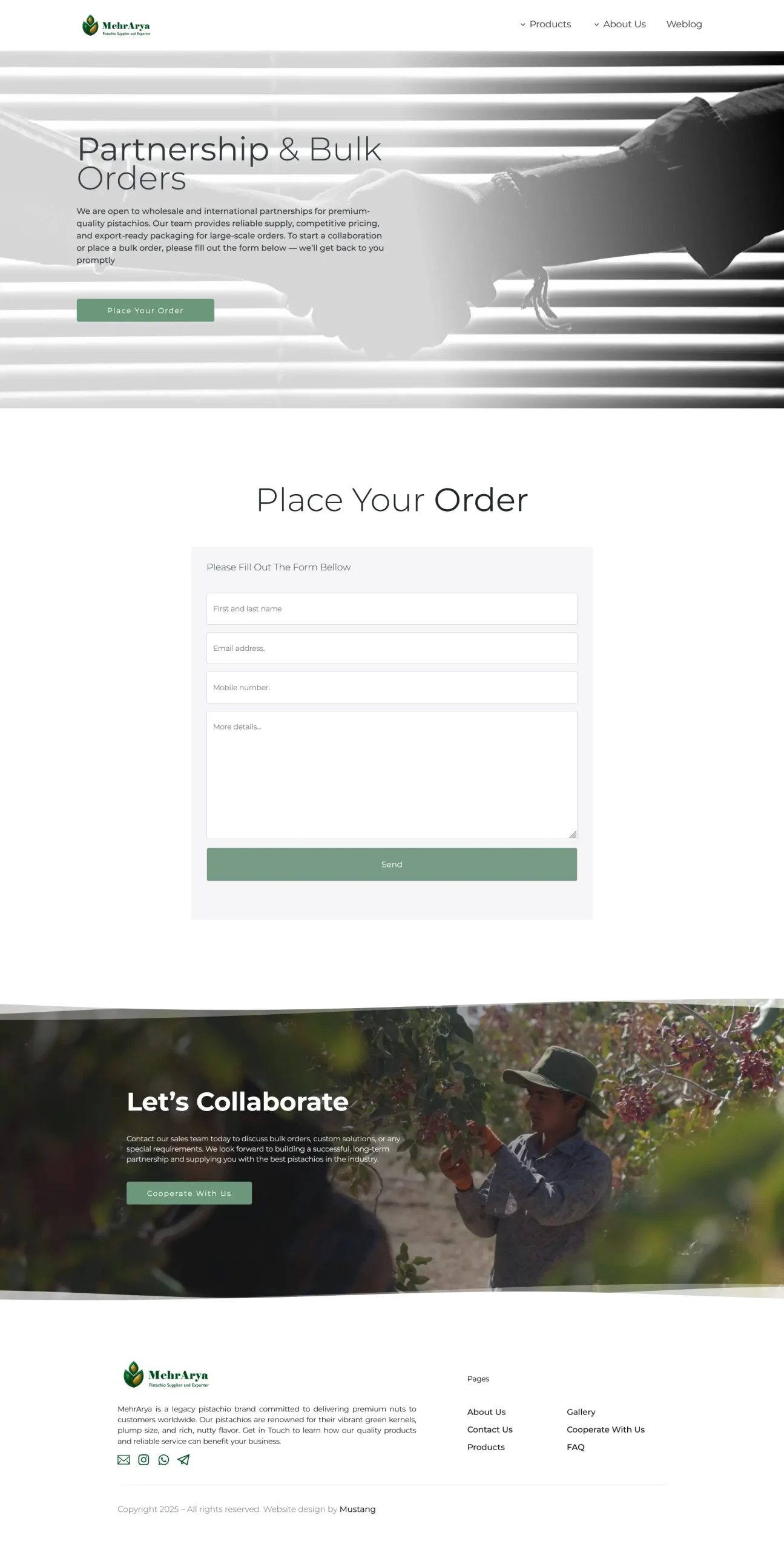
Task: Expand the Products dropdown chevron
Action: tap(522, 25)
